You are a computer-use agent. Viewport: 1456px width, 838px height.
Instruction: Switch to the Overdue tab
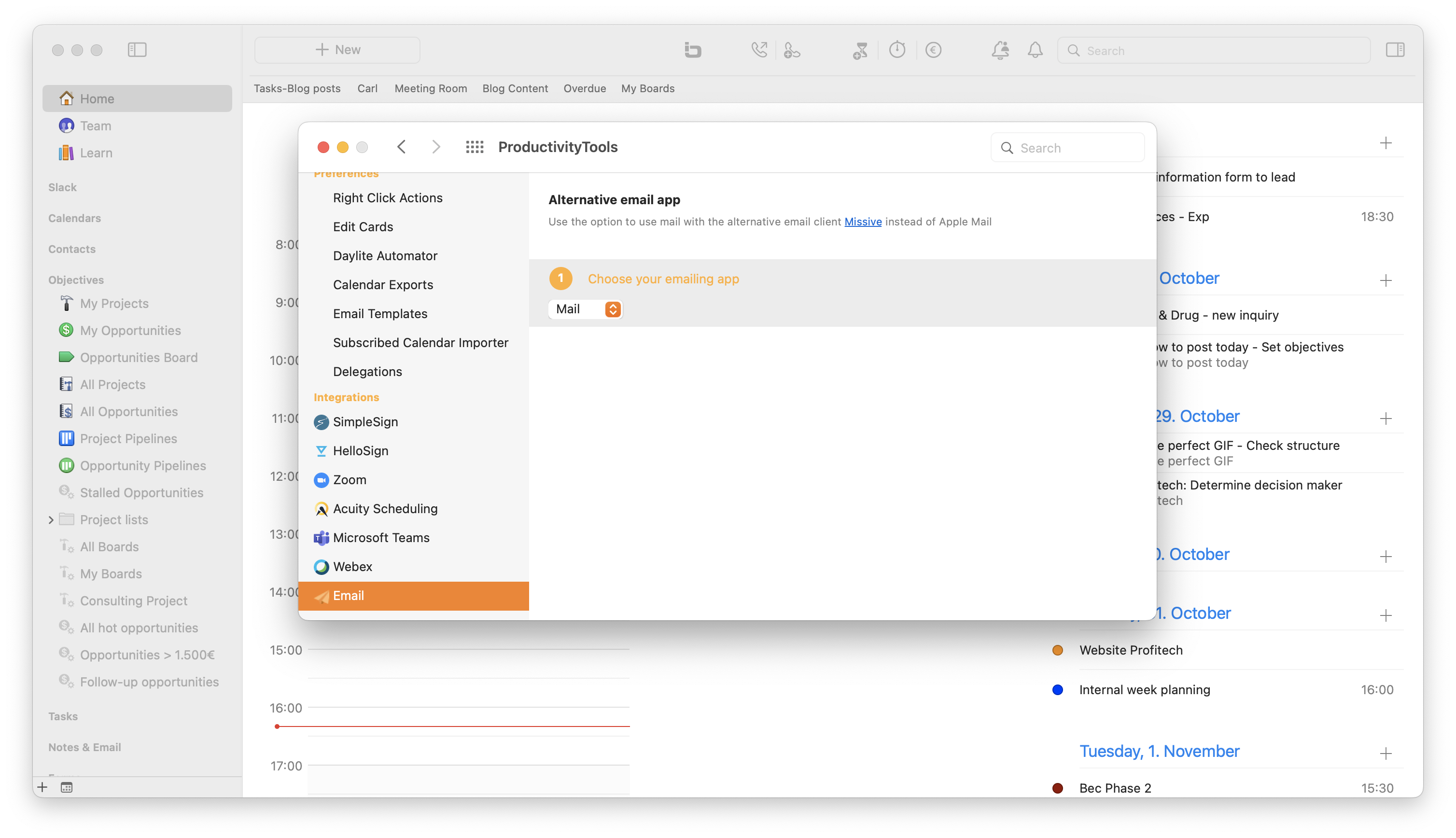coord(585,89)
